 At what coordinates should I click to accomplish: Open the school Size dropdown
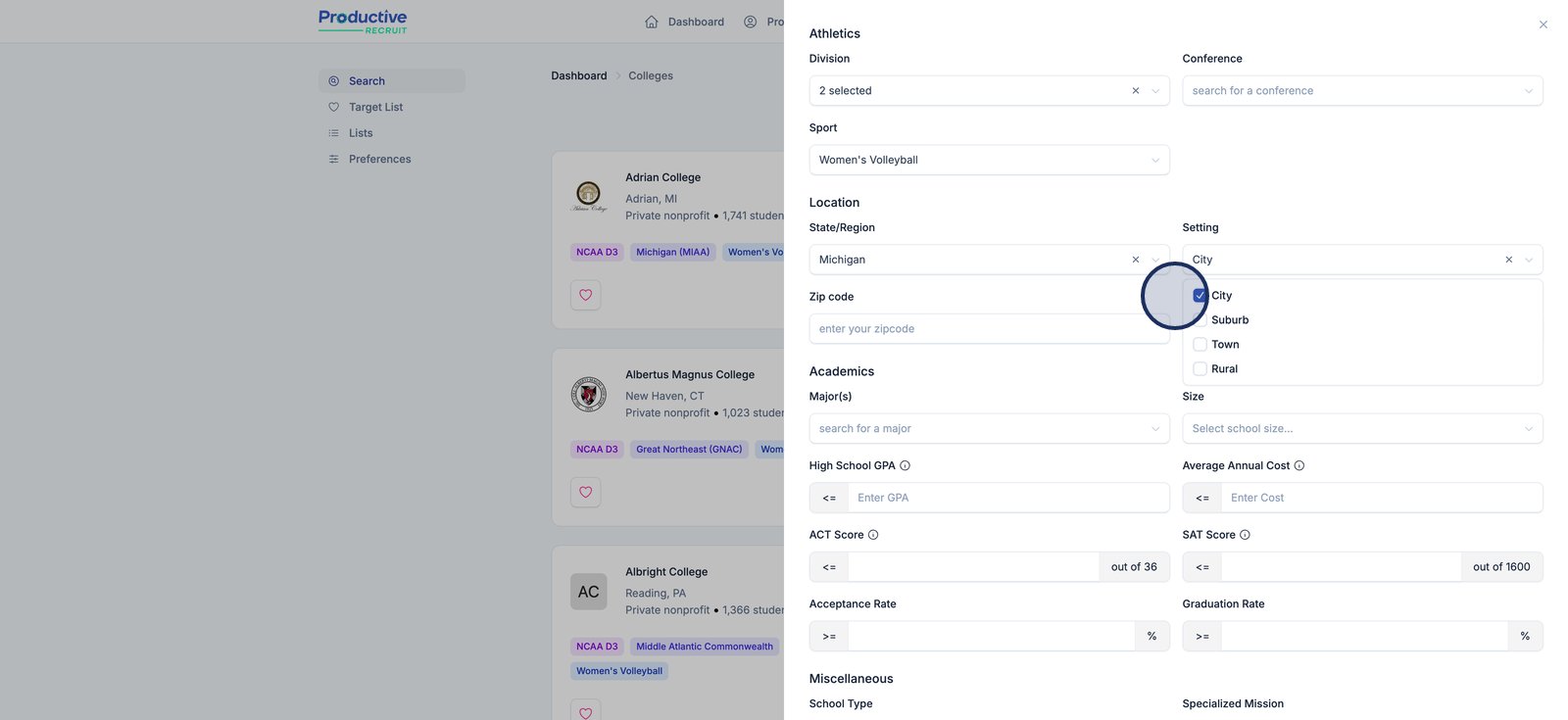pos(1361,428)
